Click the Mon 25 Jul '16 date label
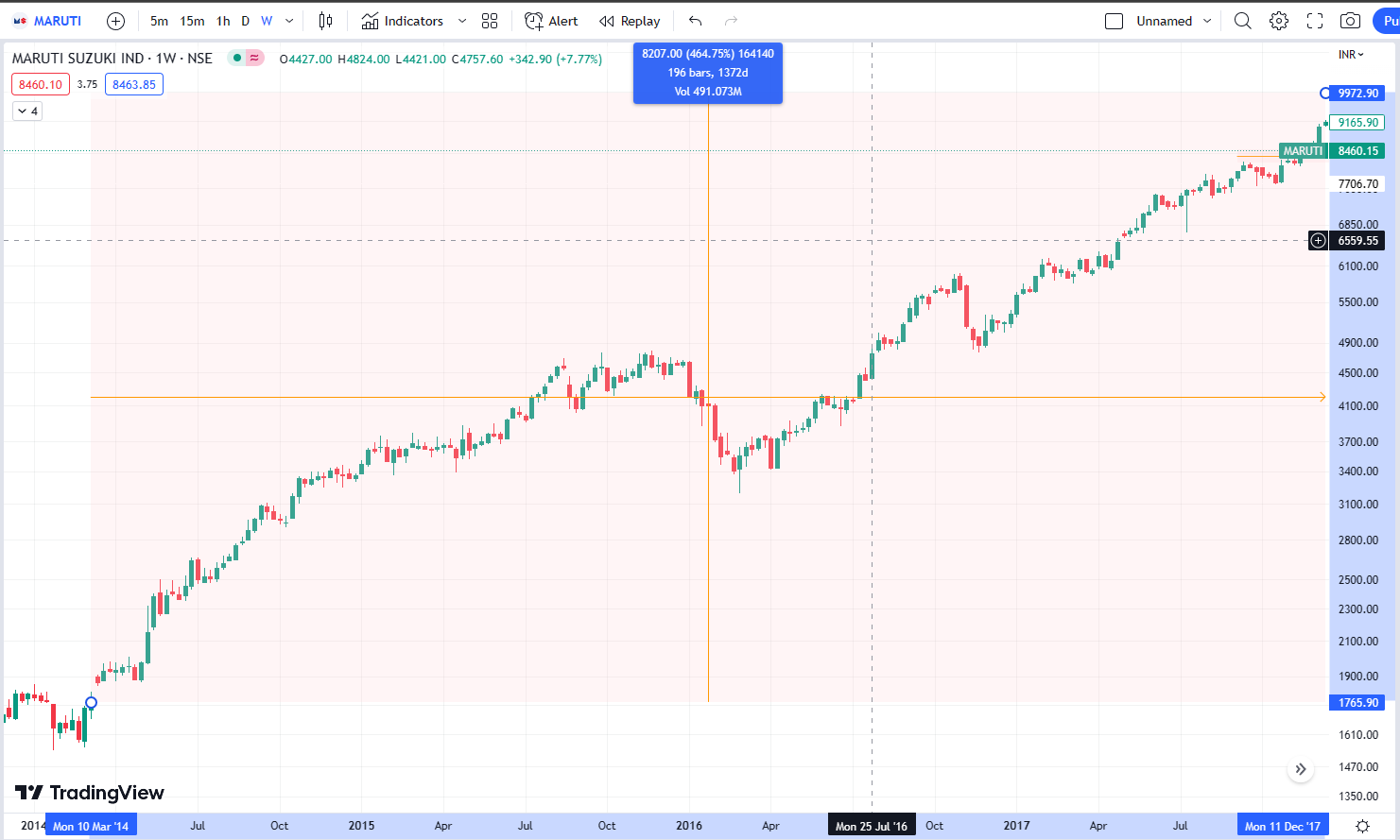The height and width of the screenshot is (840, 1400). (x=872, y=826)
